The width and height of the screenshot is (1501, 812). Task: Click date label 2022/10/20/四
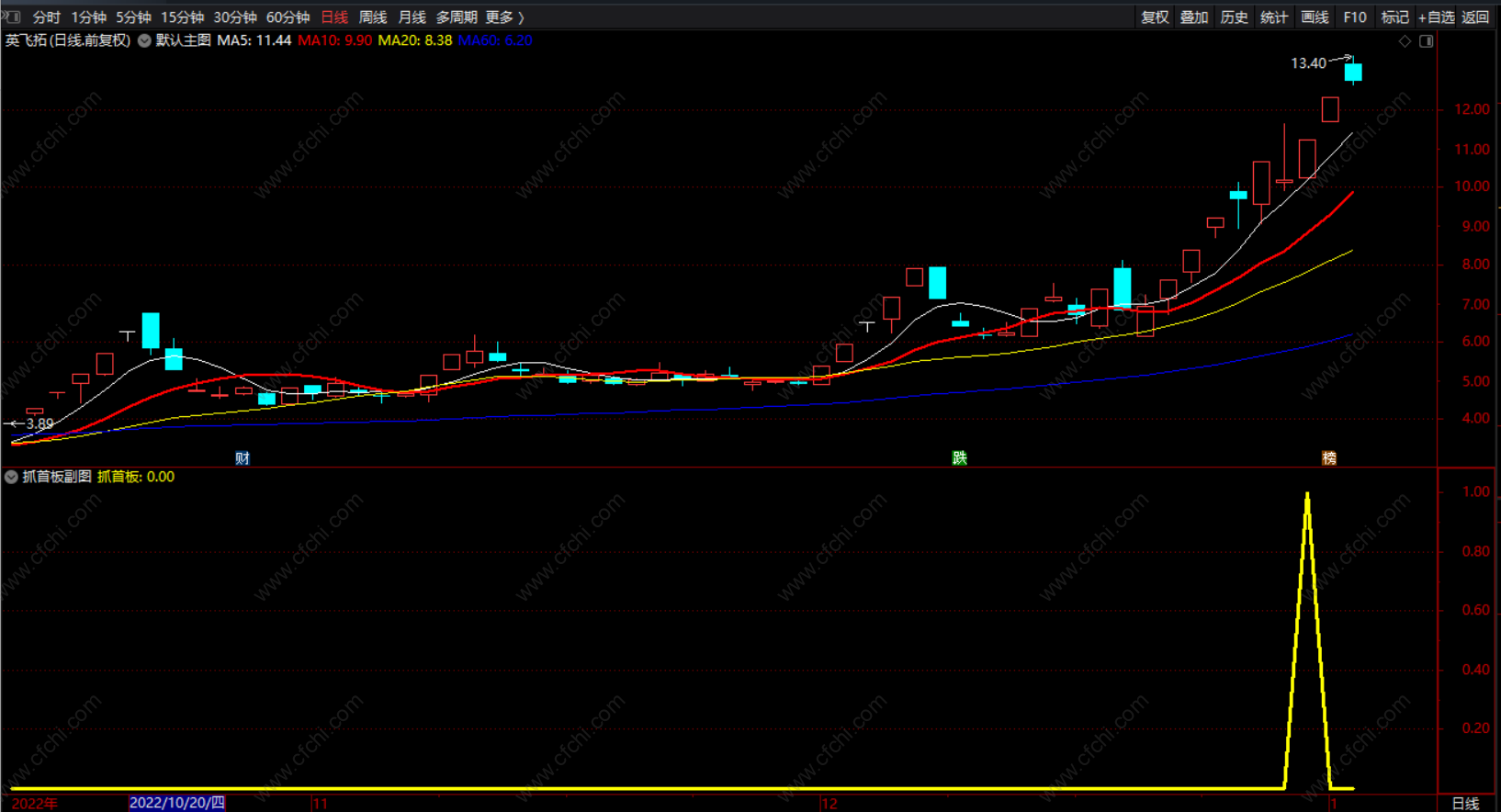177,803
